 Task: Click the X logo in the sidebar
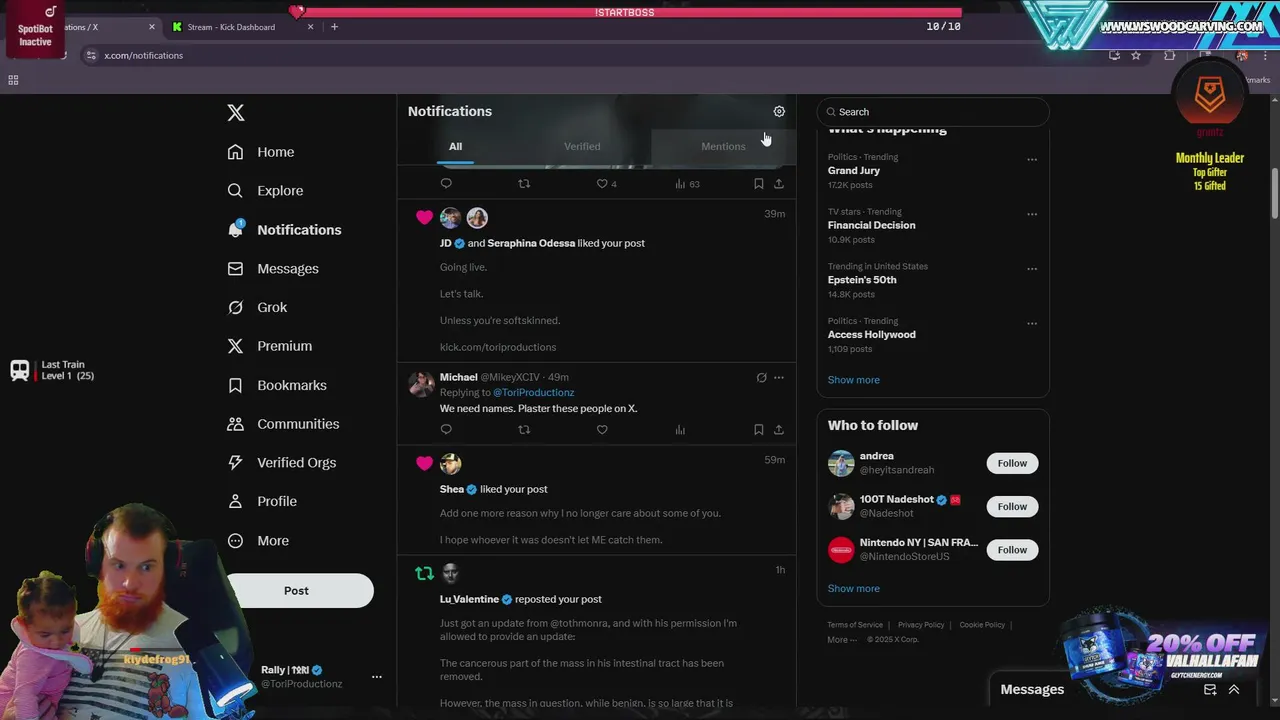[x=236, y=112]
